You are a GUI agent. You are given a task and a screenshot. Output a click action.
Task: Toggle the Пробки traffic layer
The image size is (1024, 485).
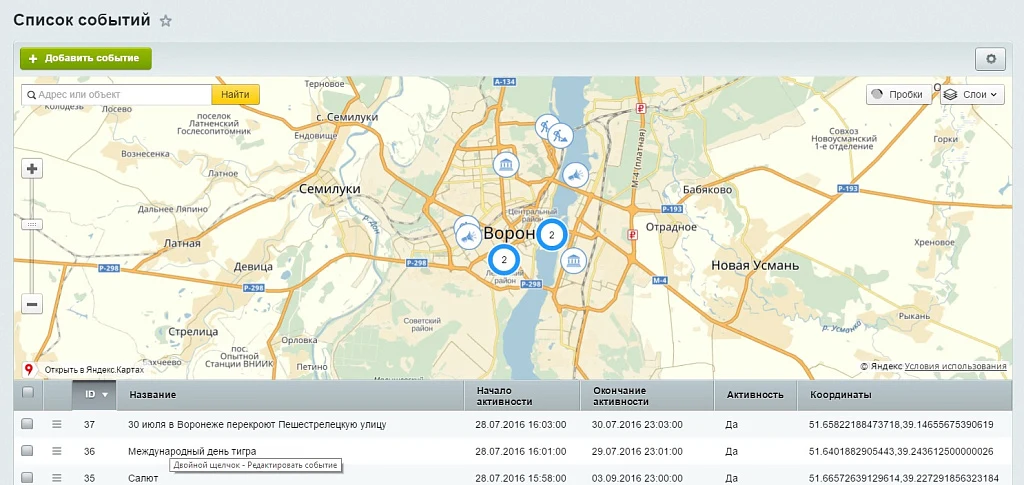coord(900,95)
